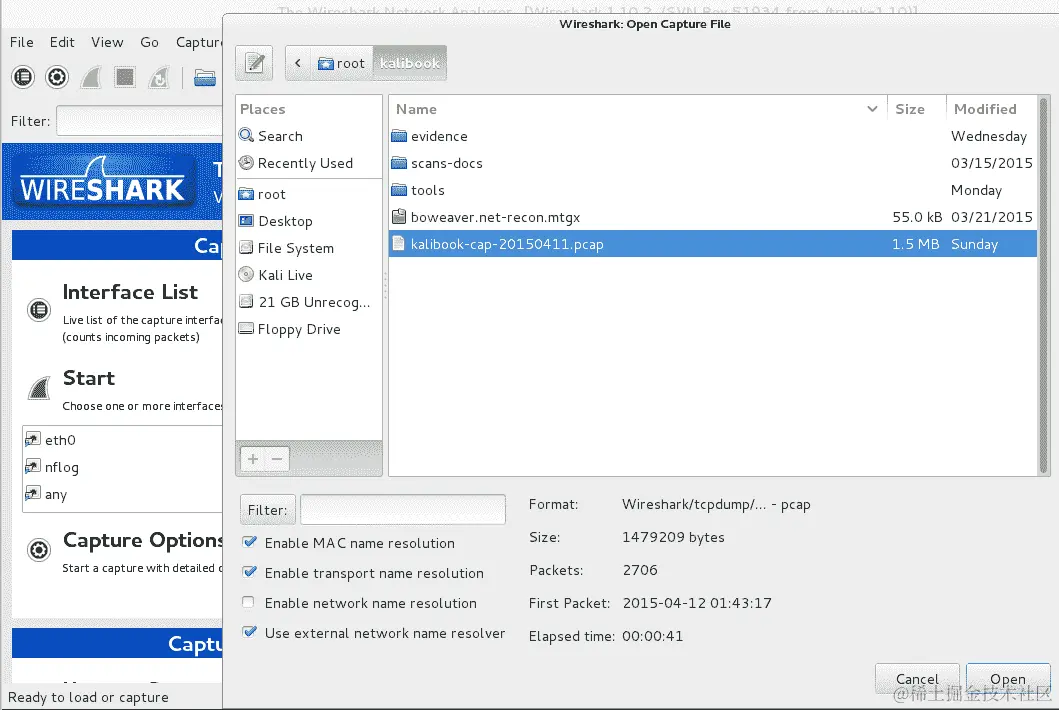
Task: Click the Desktop icon in Places
Action: point(247,221)
